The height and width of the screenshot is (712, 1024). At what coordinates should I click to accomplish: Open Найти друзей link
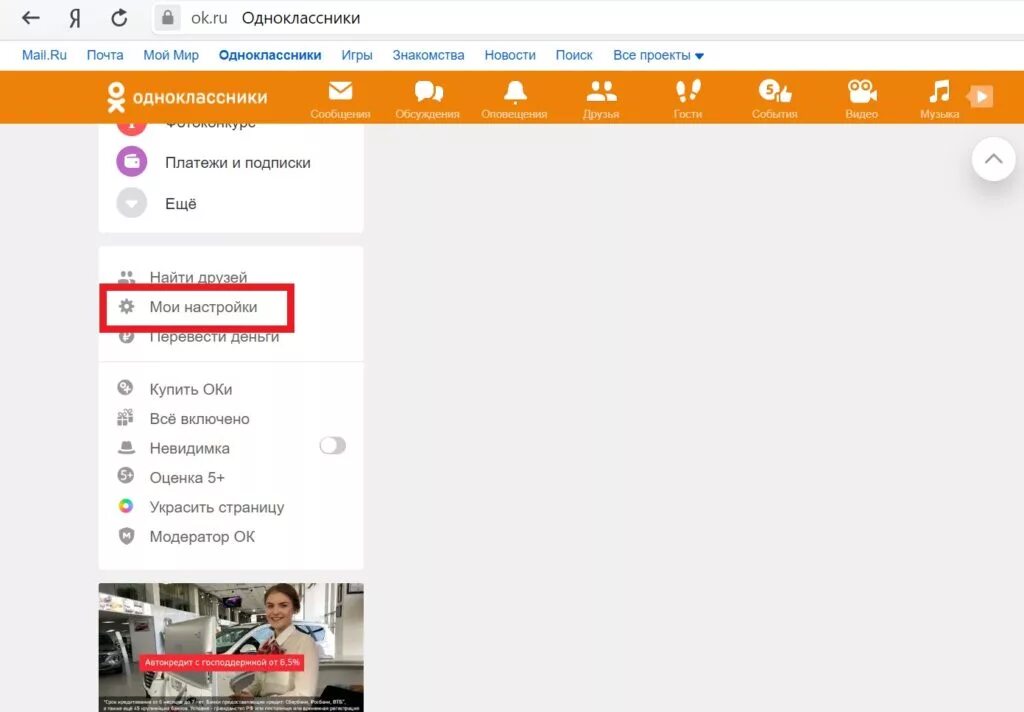pos(199,277)
